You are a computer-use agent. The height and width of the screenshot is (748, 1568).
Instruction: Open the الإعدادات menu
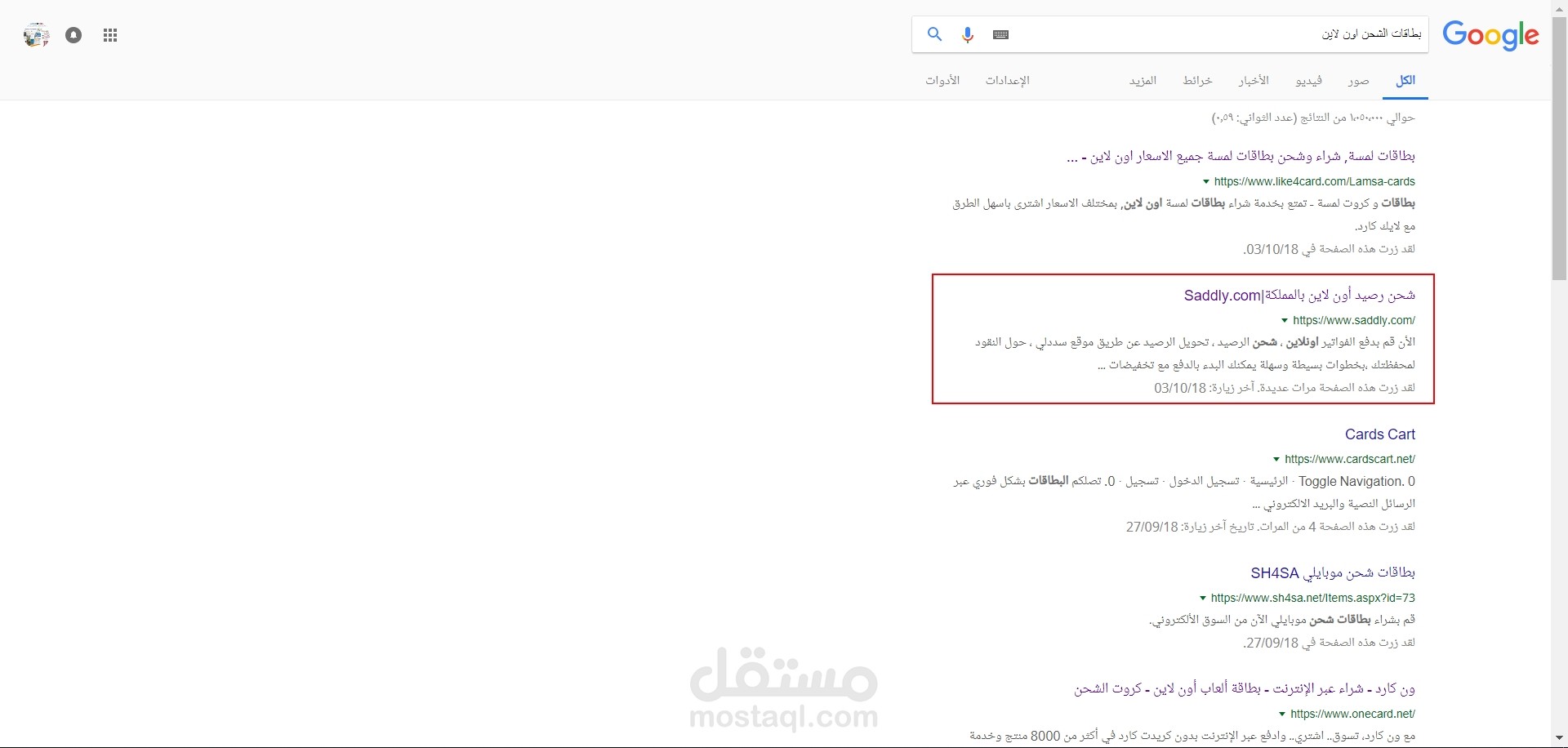(1007, 81)
